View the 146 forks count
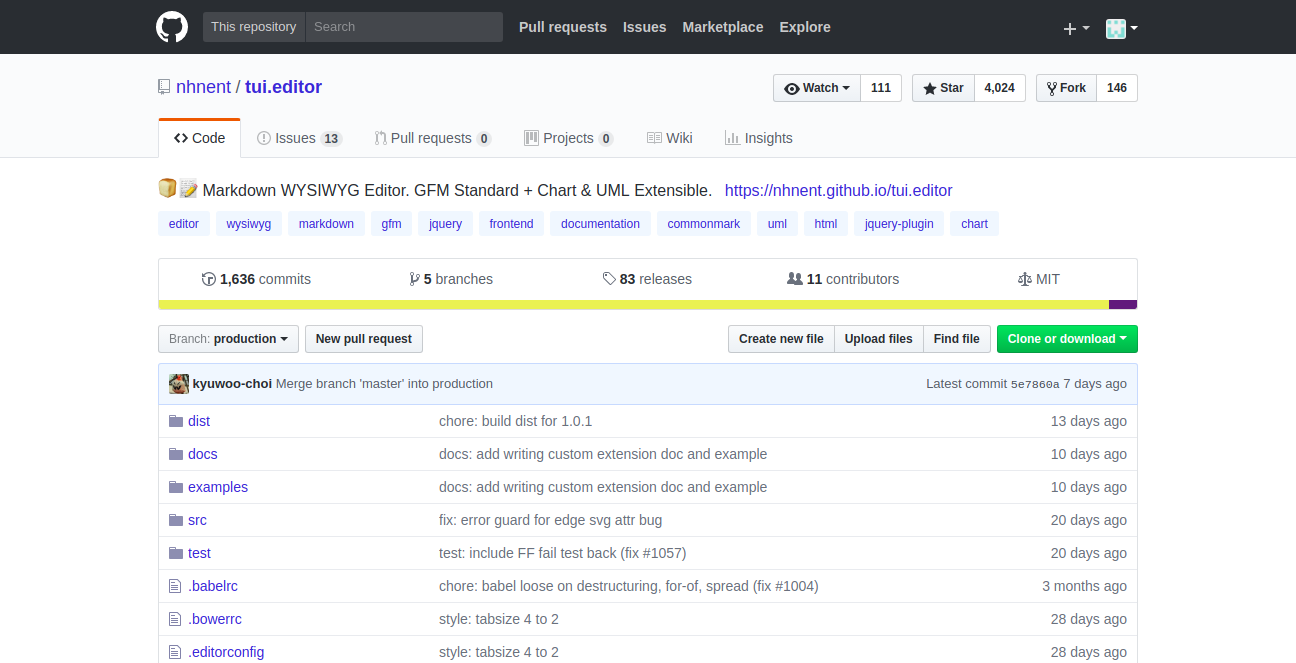1296x663 pixels. pos(1117,88)
